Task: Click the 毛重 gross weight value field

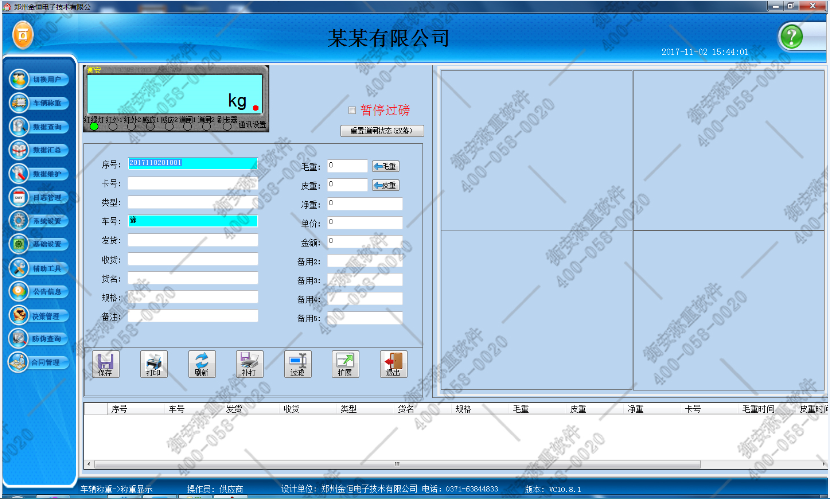Action: click(x=347, y=166)
